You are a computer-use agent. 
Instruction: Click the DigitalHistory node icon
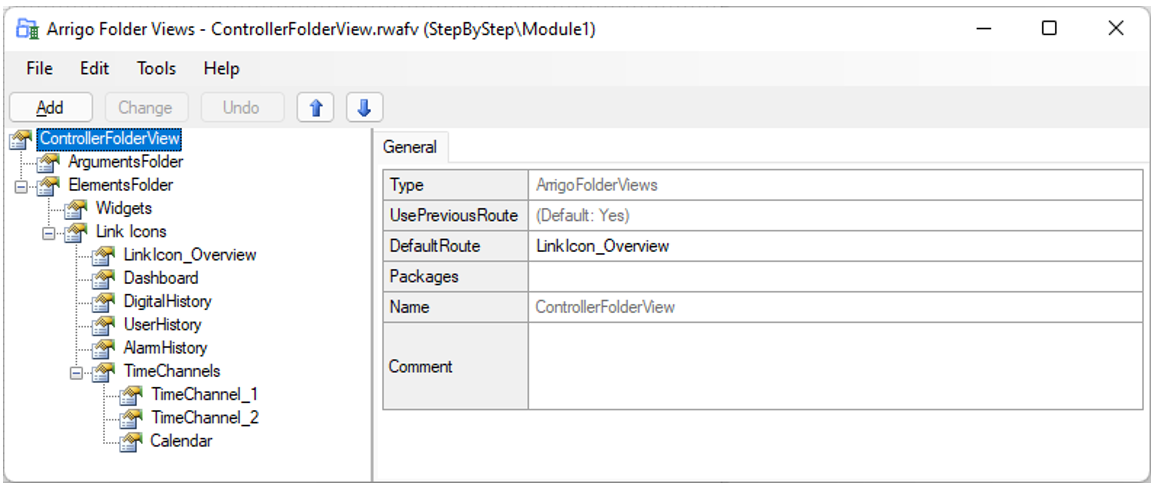pyautogui.click(x=104, y=301)
